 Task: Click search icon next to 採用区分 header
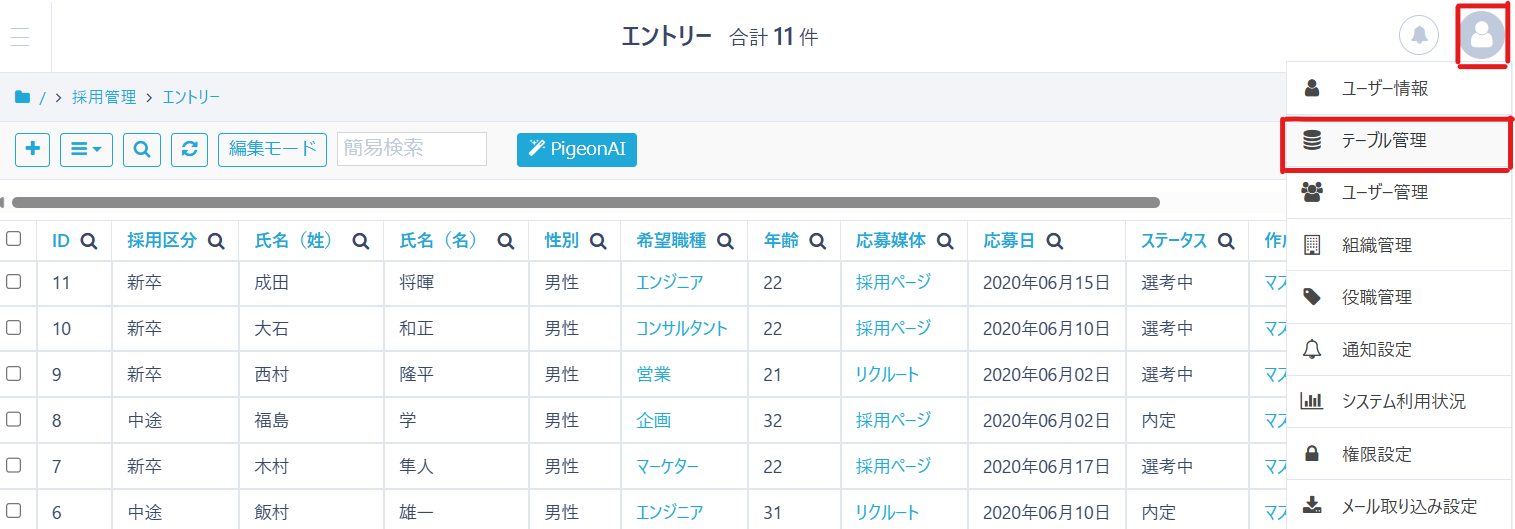(216, 241)
